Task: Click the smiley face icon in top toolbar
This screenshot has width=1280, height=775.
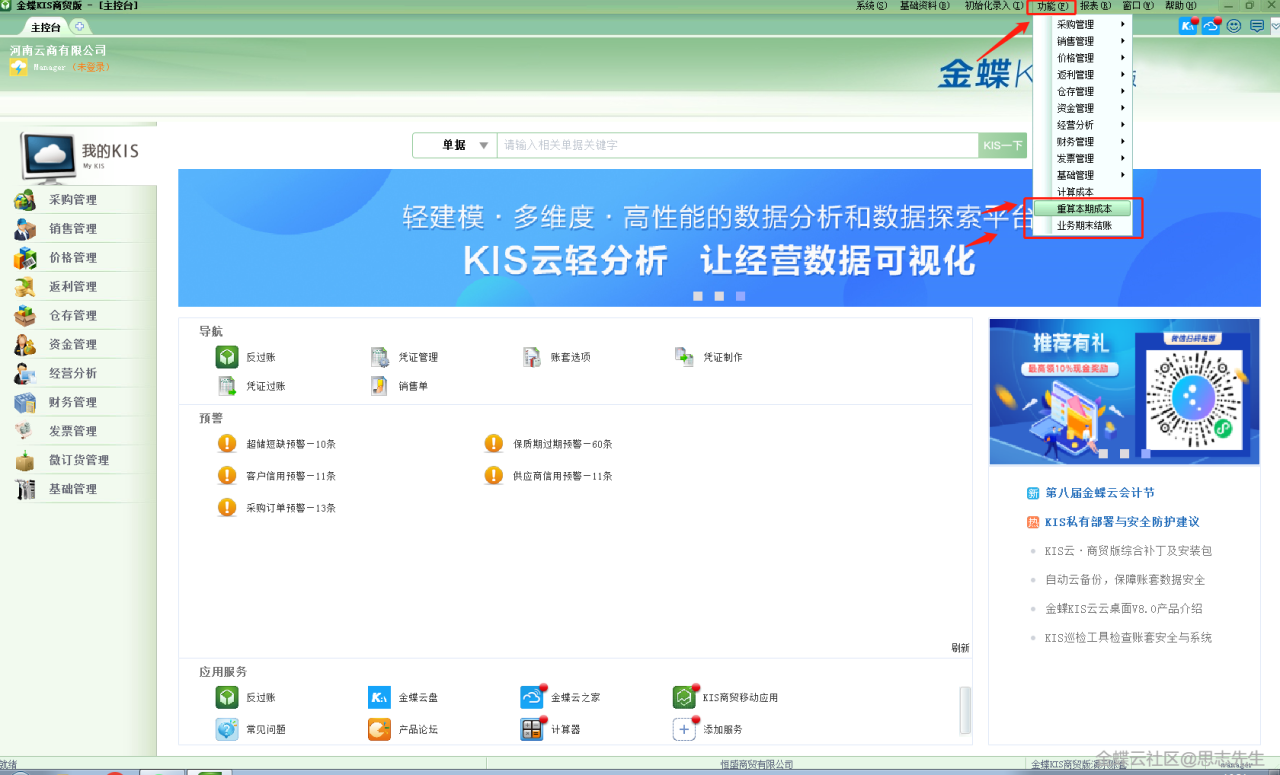Action: tap(1234, 26)
